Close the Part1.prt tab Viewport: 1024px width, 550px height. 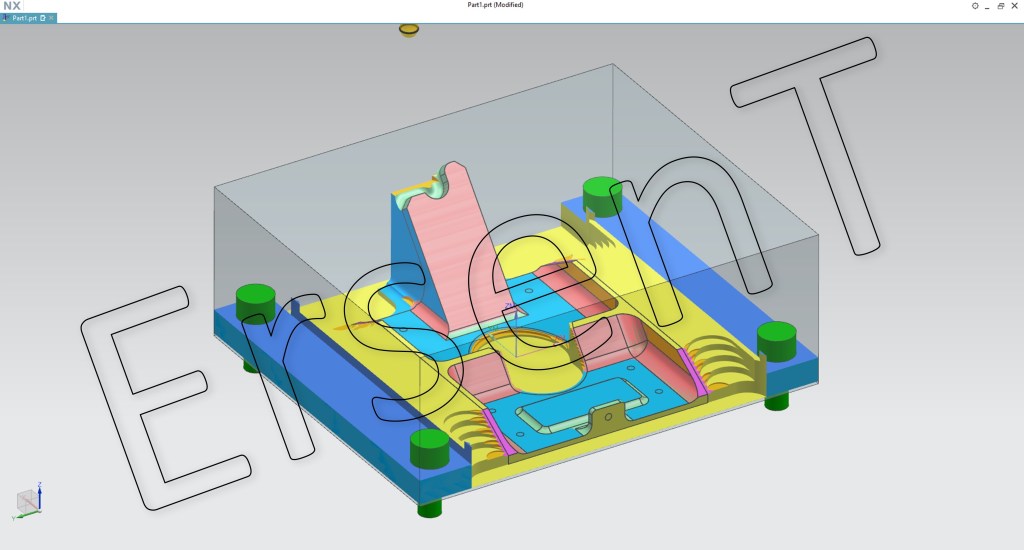click(x=51, y=18)
